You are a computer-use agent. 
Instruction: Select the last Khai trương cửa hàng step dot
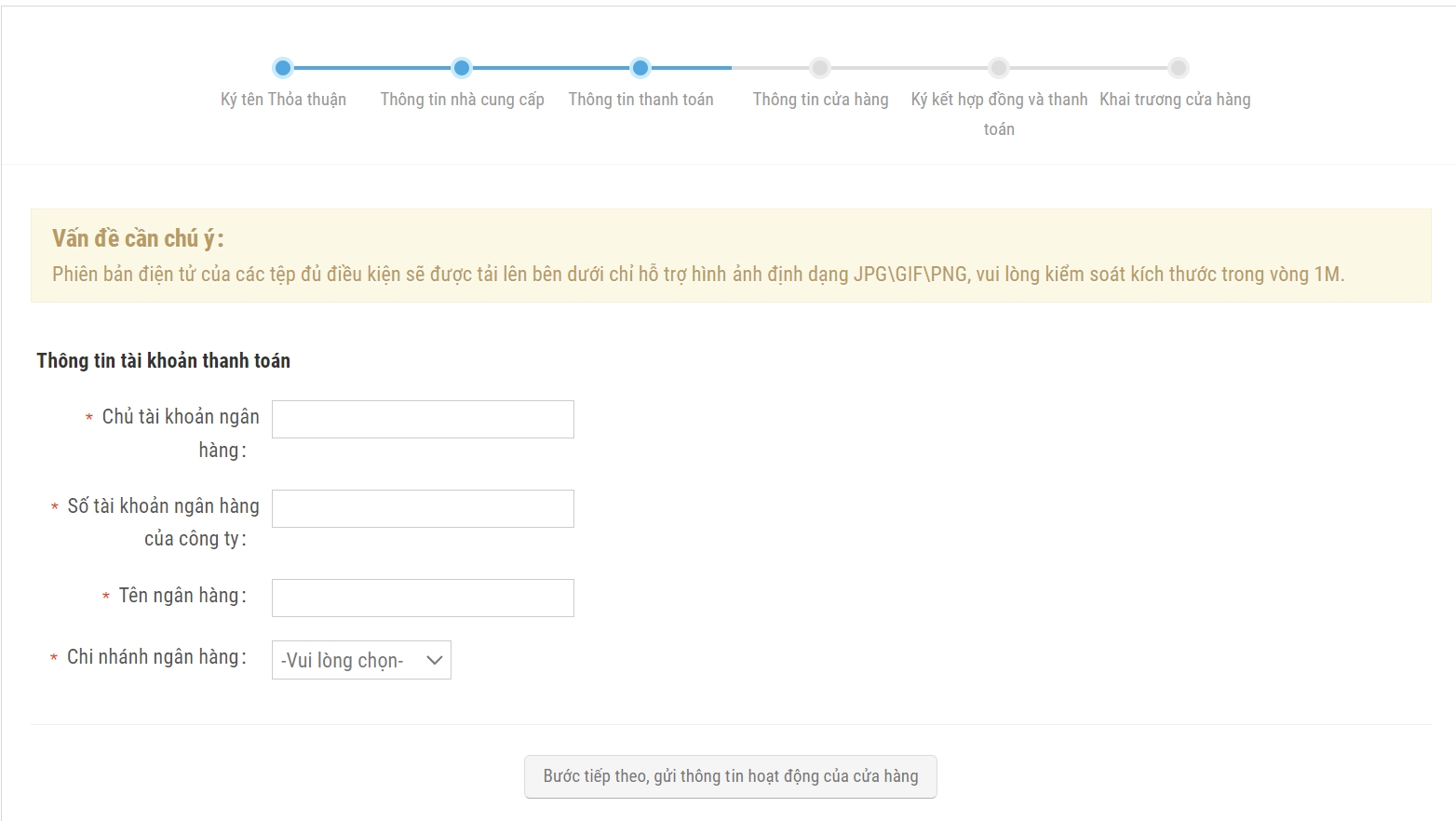pyautogui.click(x=1179, y=68)
